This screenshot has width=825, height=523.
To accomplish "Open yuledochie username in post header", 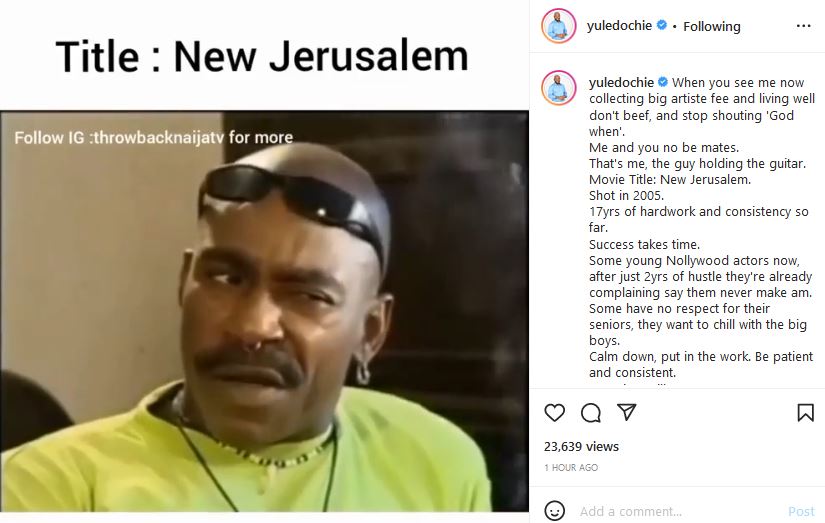I will point(619,26).
